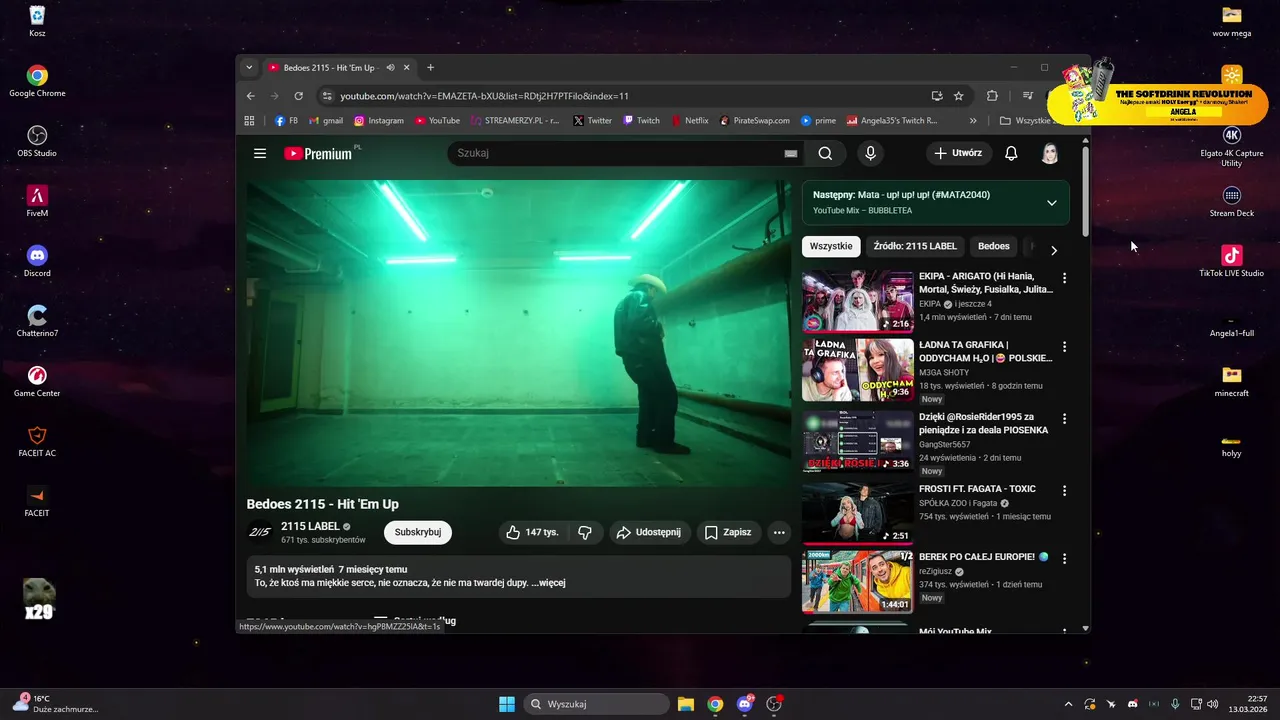This screenshot has height=720, width=1280.
Task: Open options menu for FROSTI FT. FAGATA video
Action: (1064, 491)
